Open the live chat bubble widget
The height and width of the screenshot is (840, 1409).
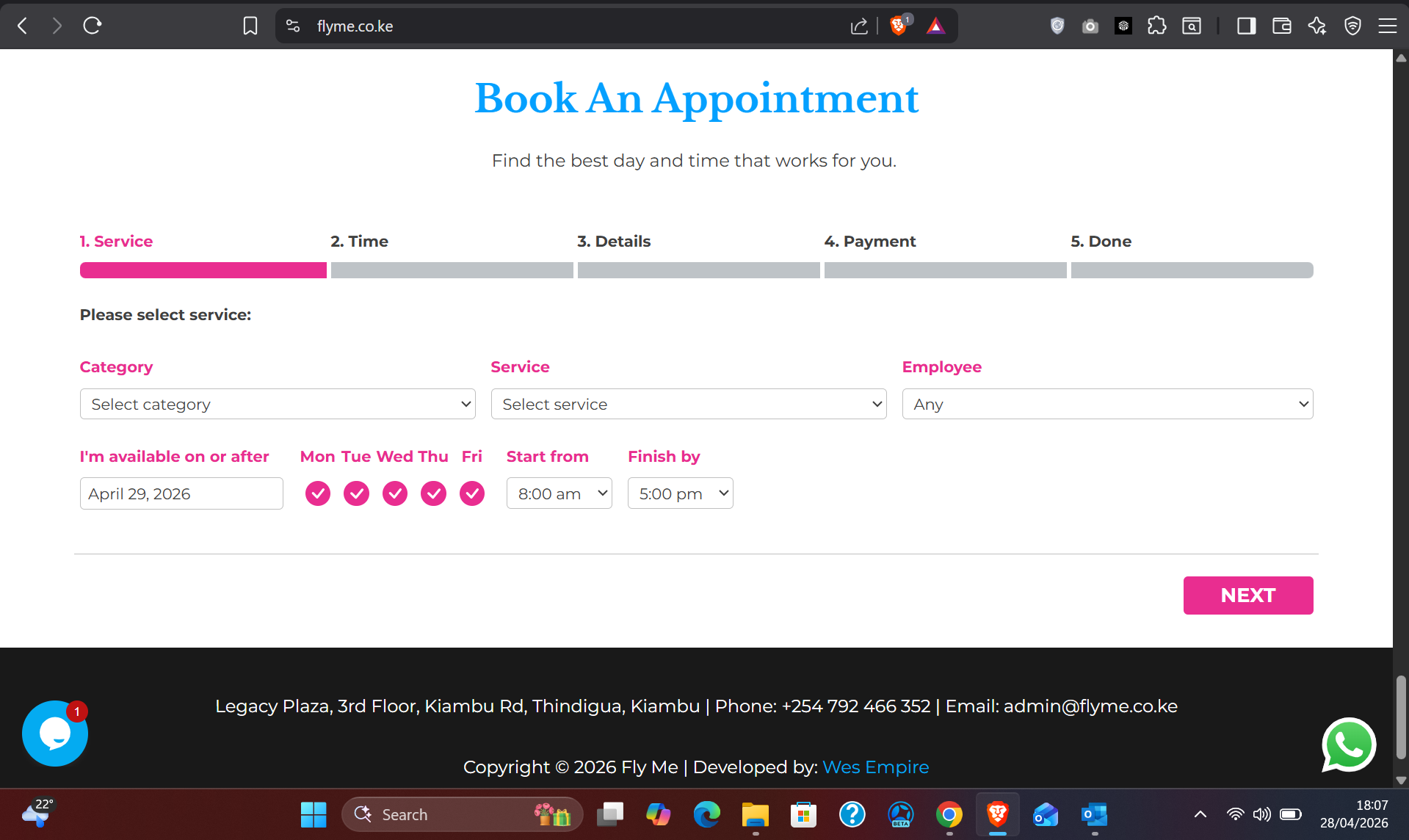click(55, 734)
